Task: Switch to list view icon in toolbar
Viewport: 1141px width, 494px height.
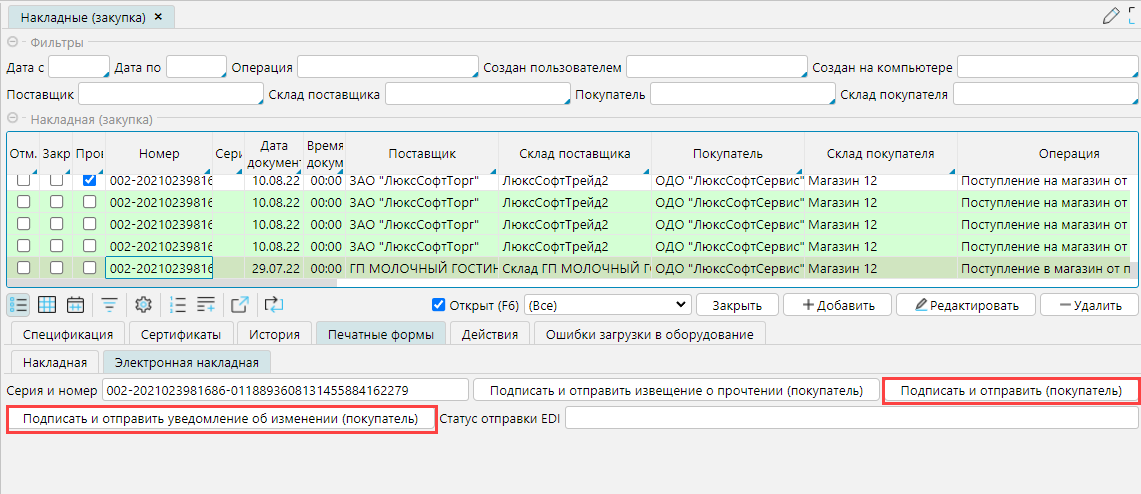Action: point(19,305)
